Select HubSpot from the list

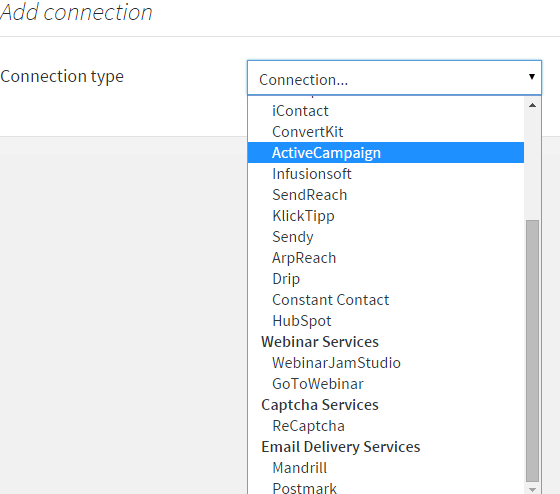tap(386, 321)
